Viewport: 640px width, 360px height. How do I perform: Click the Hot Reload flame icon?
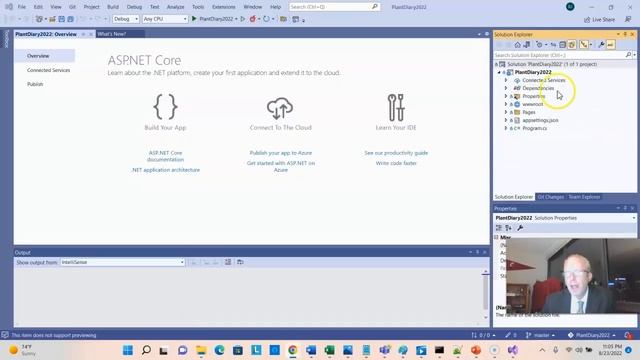tap(253, 19)
